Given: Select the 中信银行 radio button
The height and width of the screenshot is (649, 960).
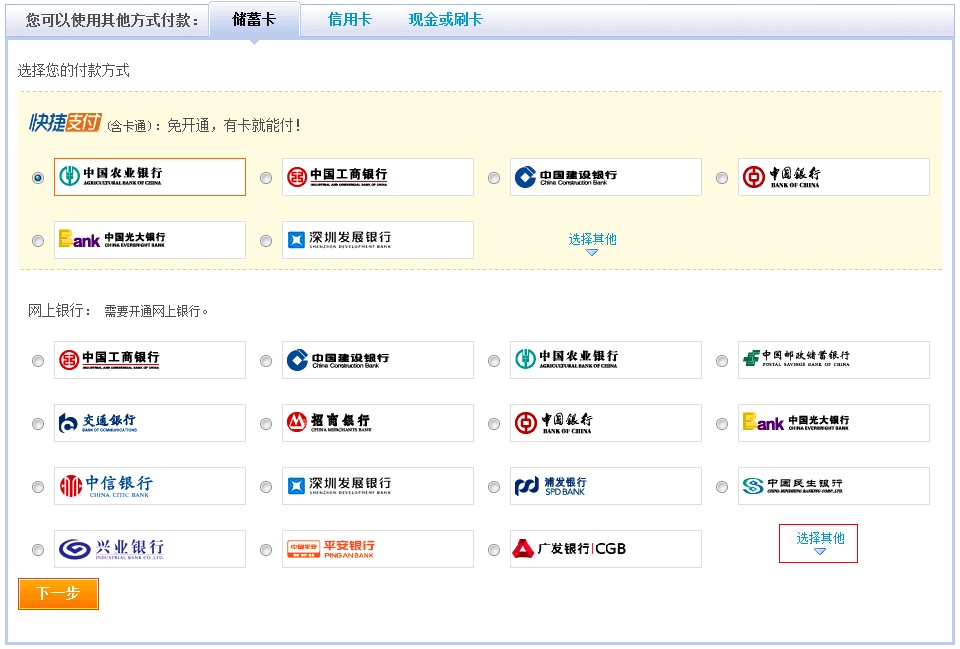Looking at the screenshot, I should (38, 487).
